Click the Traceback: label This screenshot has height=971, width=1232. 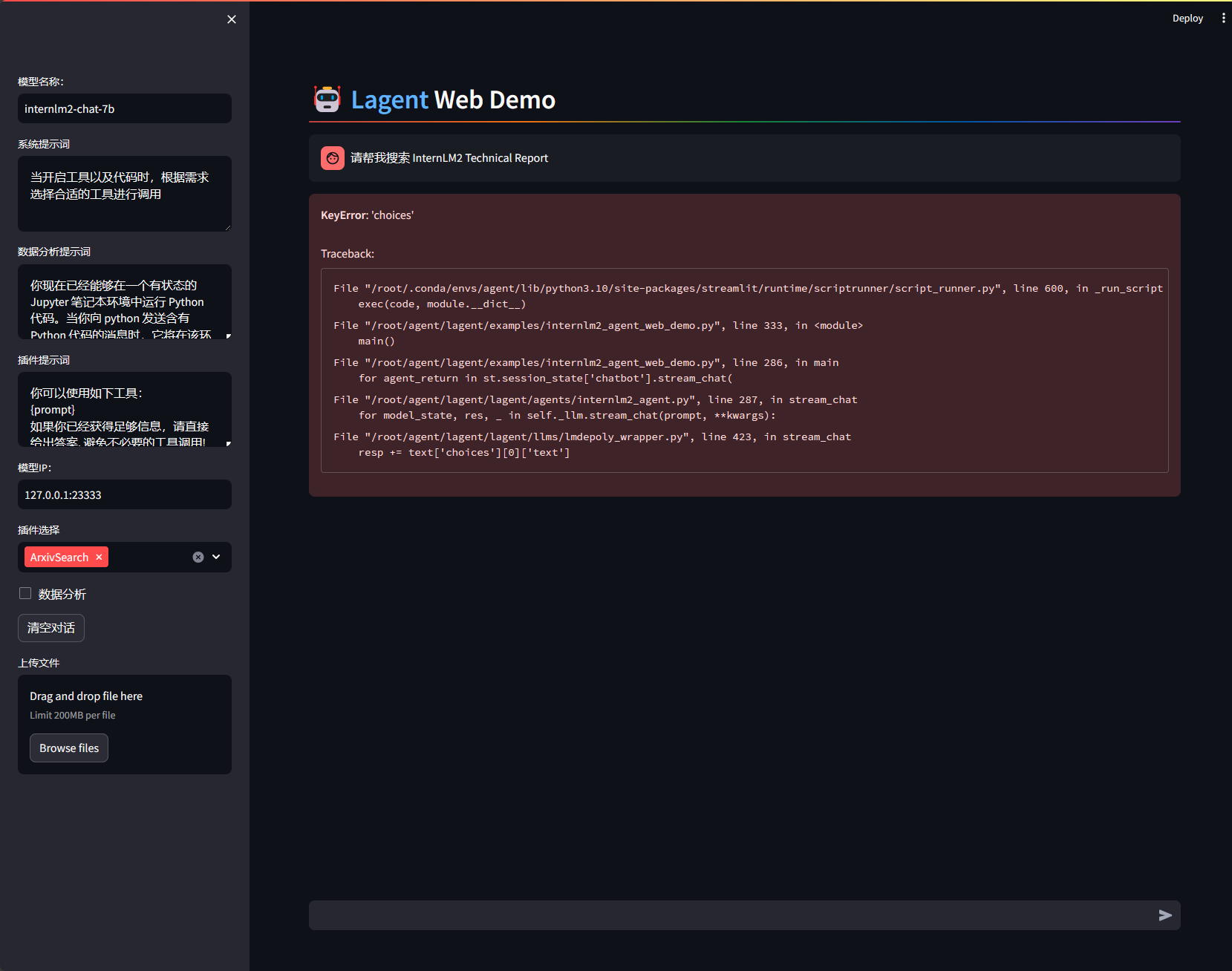coord(348,254)
